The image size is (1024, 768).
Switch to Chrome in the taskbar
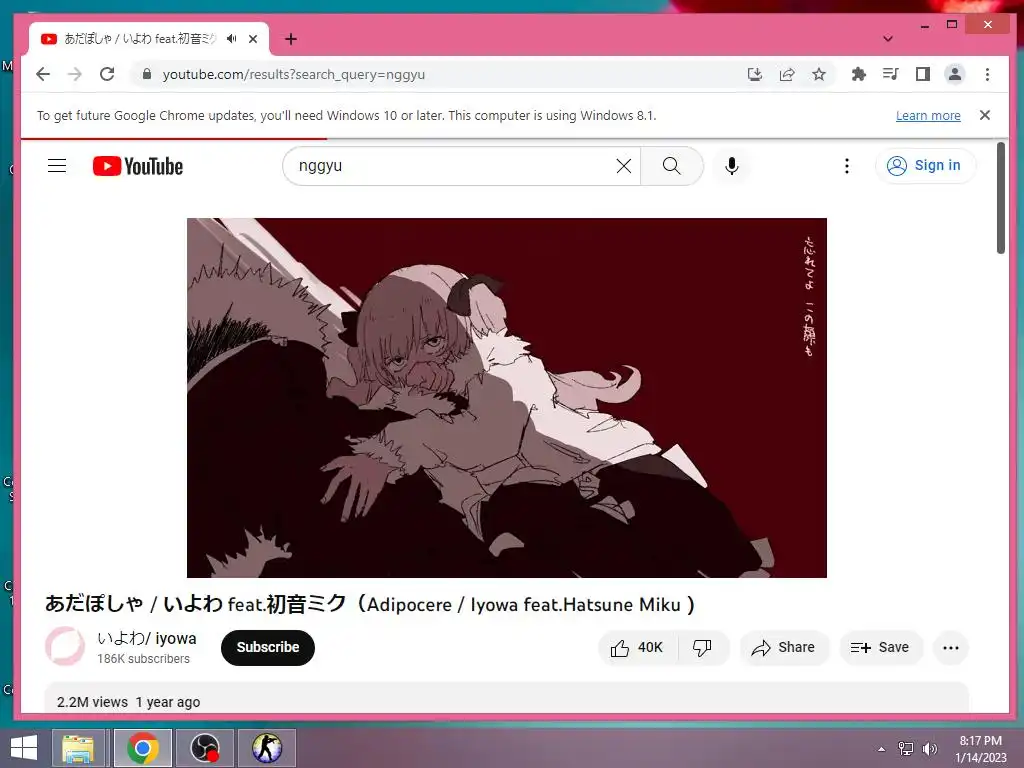142,748
